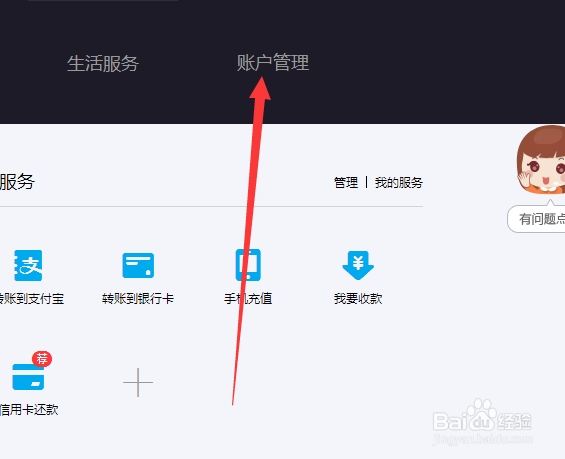Click the 手机充值 phone icon
Viewport: 565px width, 459px height.
(x=248, y=265)
